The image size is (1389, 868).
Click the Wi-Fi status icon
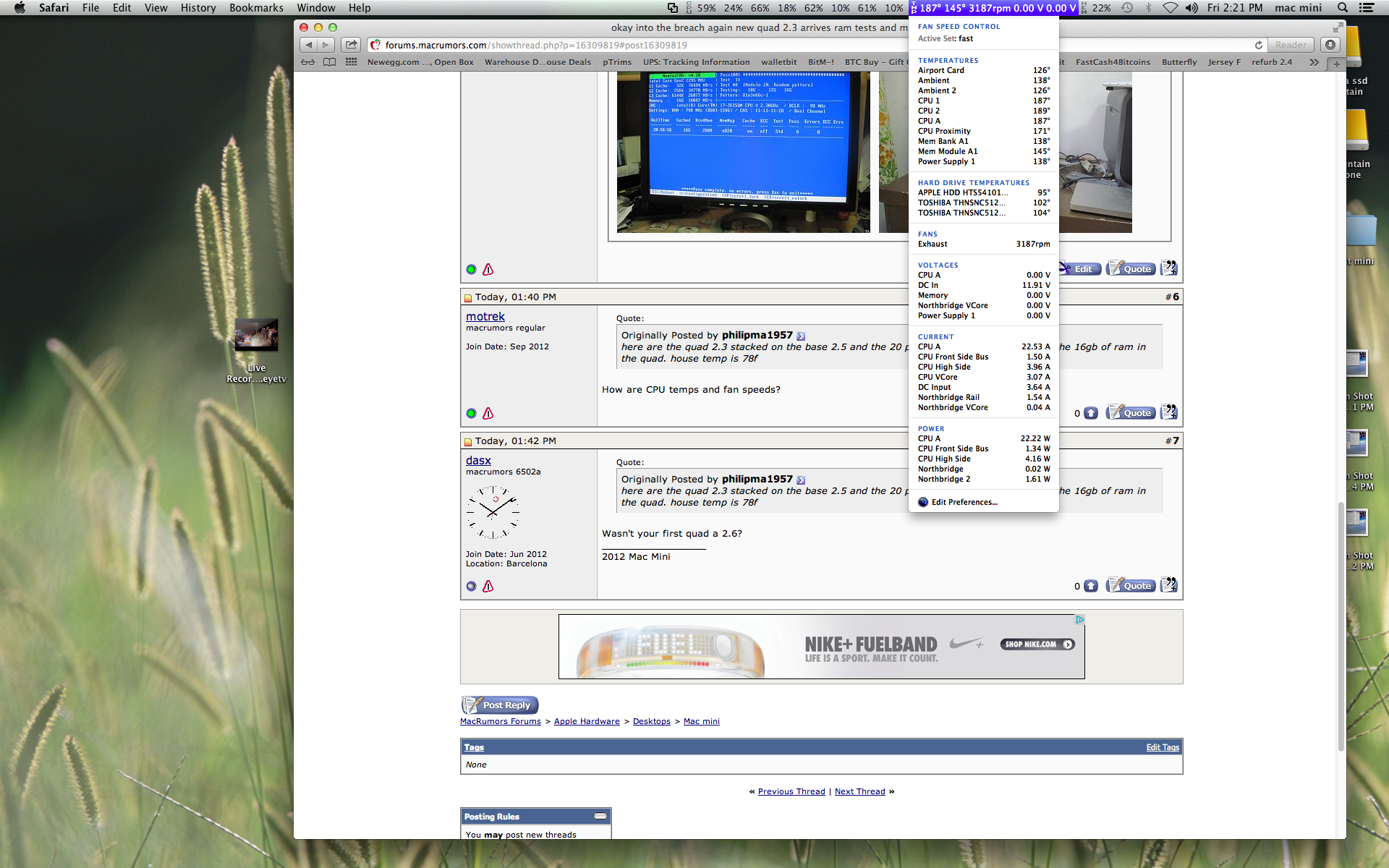(1170, 8)
